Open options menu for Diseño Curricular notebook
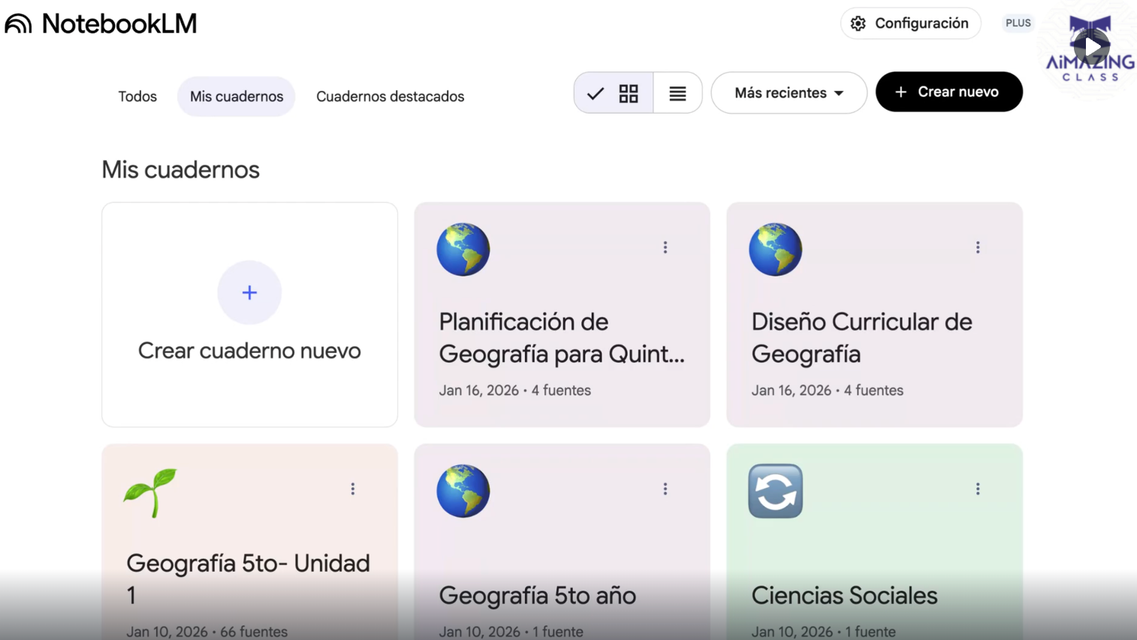The height and width of the screenshot is (640, 1137). pyautogui.click(x=977, y=247)
